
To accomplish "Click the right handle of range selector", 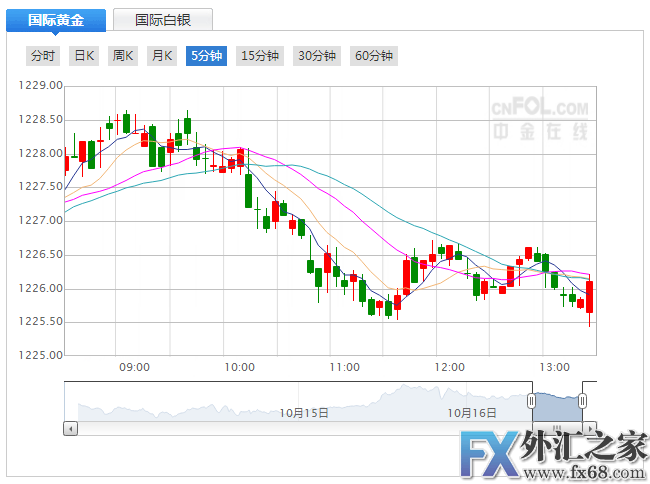I will (x=582, y=401).
